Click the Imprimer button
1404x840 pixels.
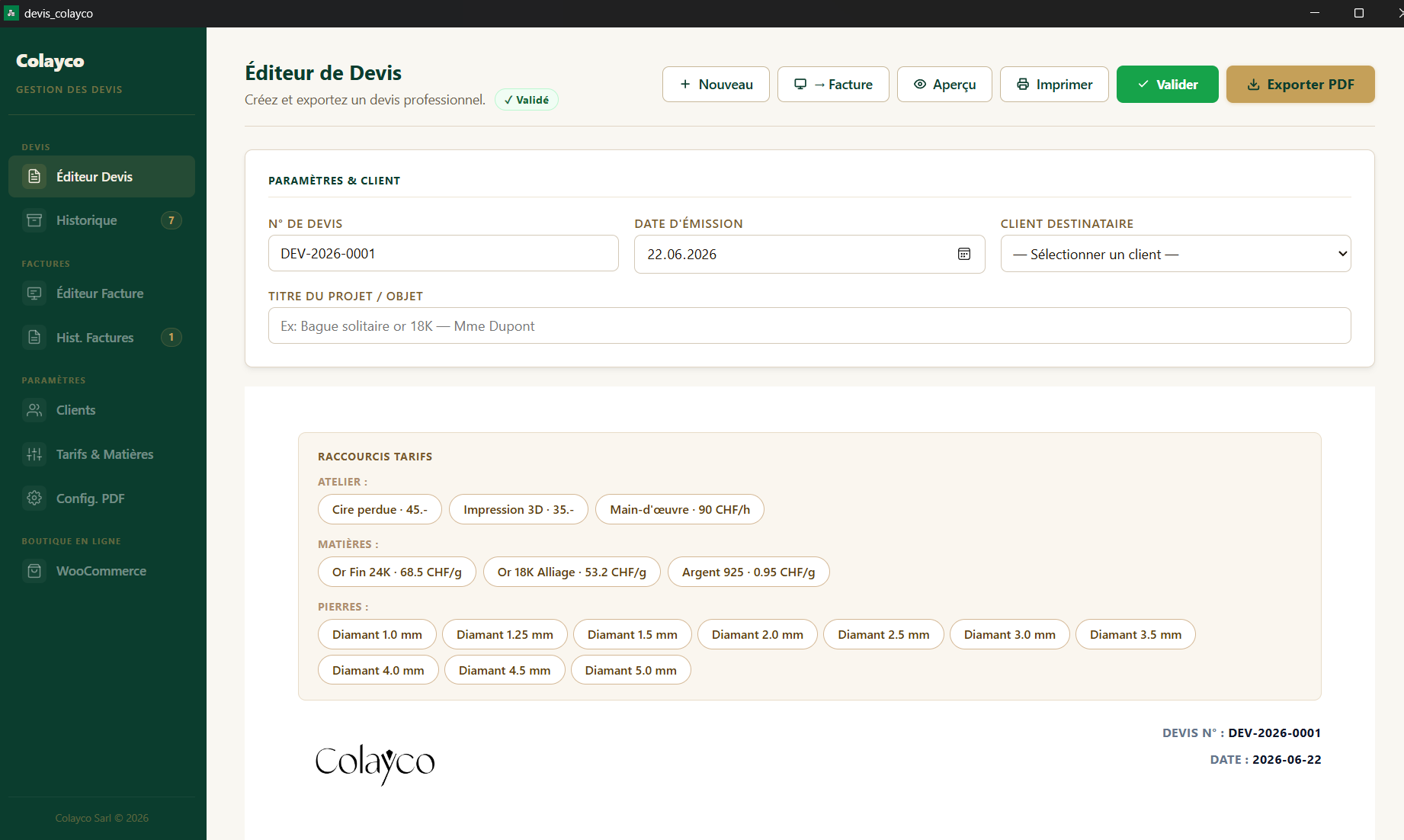point(1054,85)
